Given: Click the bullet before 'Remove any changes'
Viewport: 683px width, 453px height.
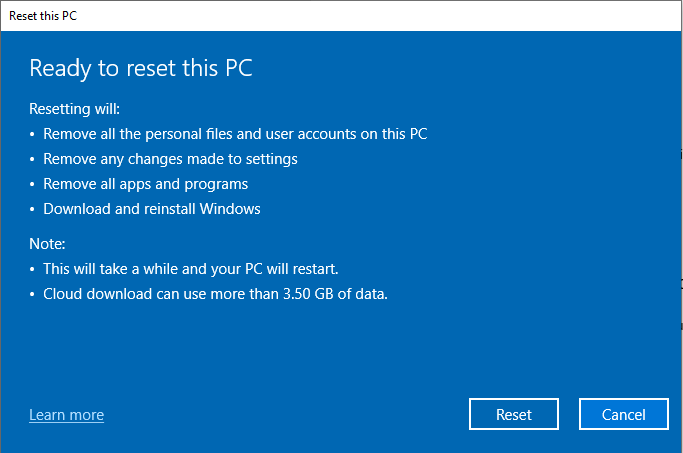Looking at the screenshot, I should click(x=32, y=159).
